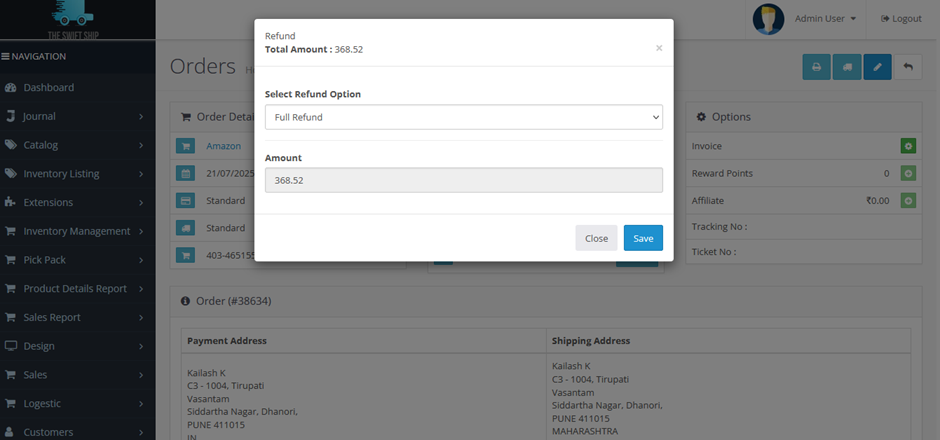Dismiss the Refund dialog with the X
Image resolution: width=940 pixels, height=440 pixels.
tap(659, 47)
